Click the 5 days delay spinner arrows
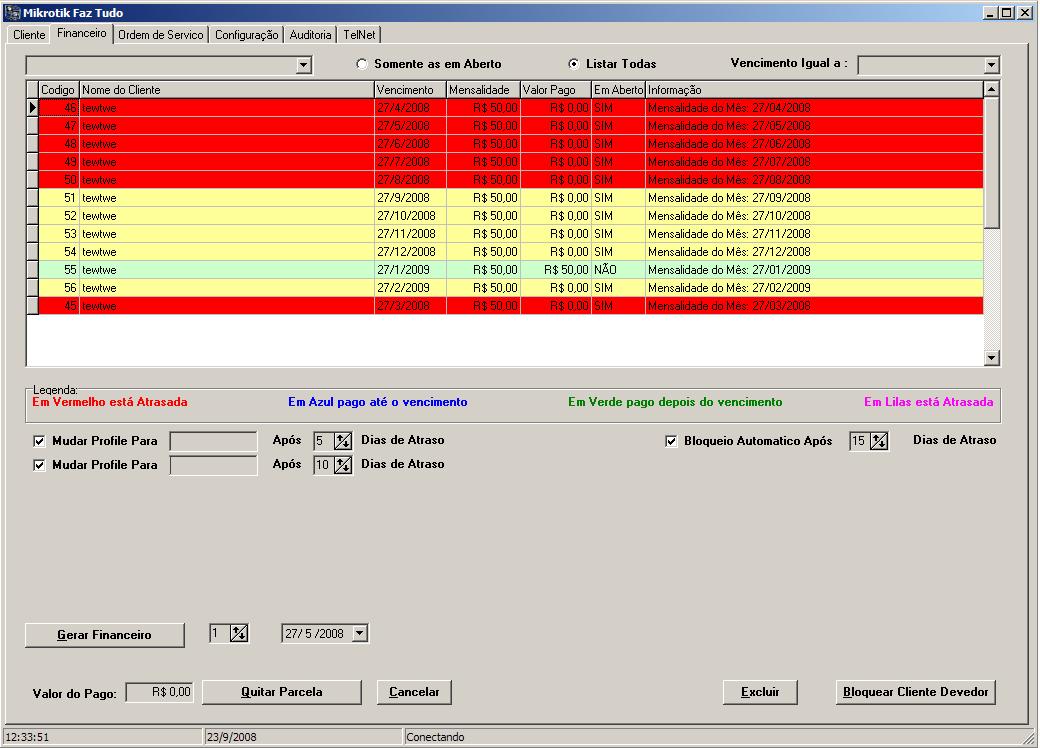The width and height of the screenshot is (1040, 748). [343, 440]
